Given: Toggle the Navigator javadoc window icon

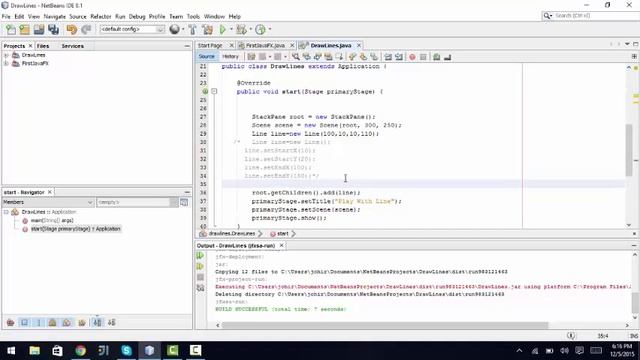Looking at the screenshot, I should pos(184,202).
